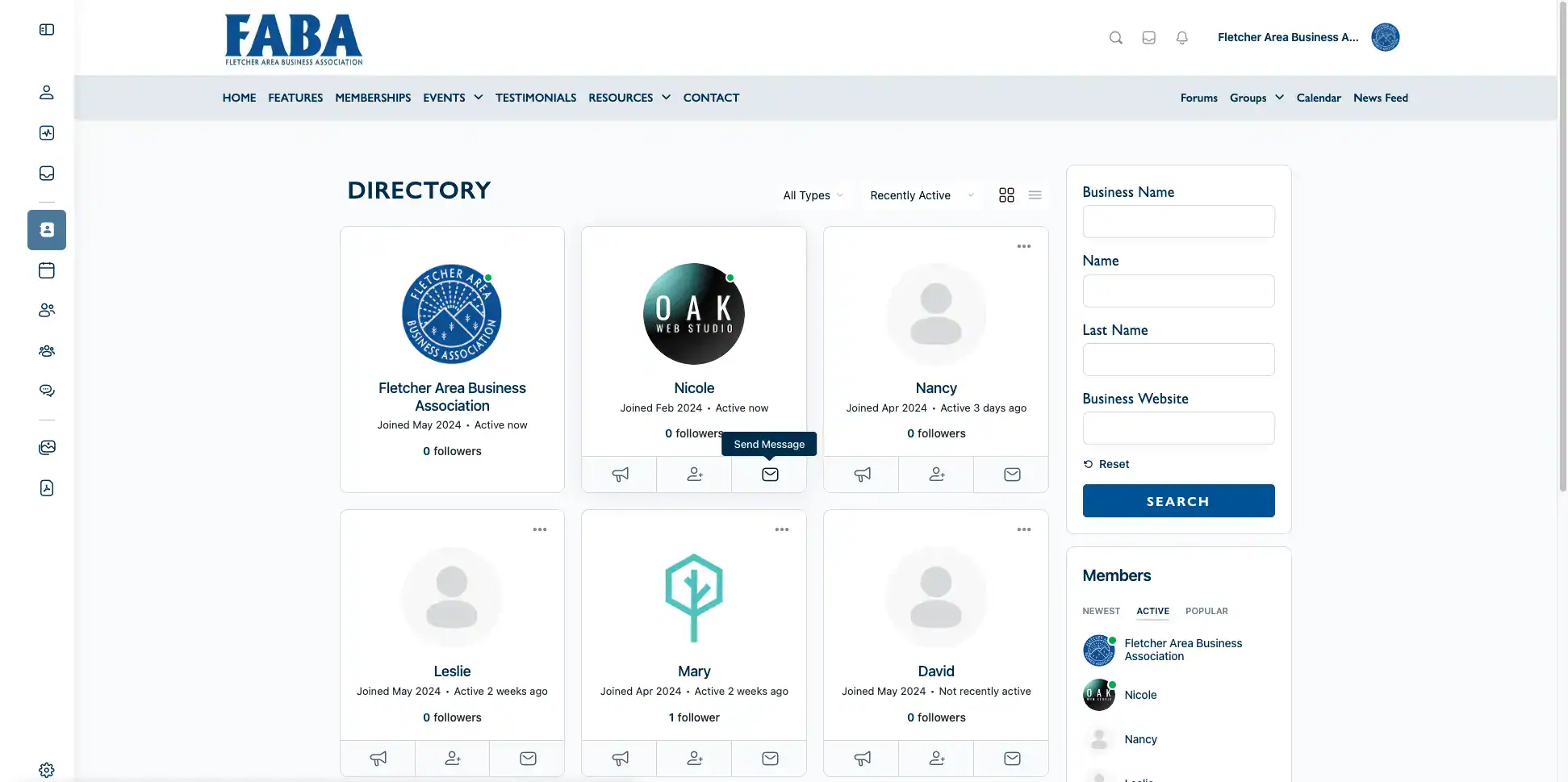Viewport: 1568px width, 782px height.
Task: Select the Newest members tab
Action: (1101, 611)
